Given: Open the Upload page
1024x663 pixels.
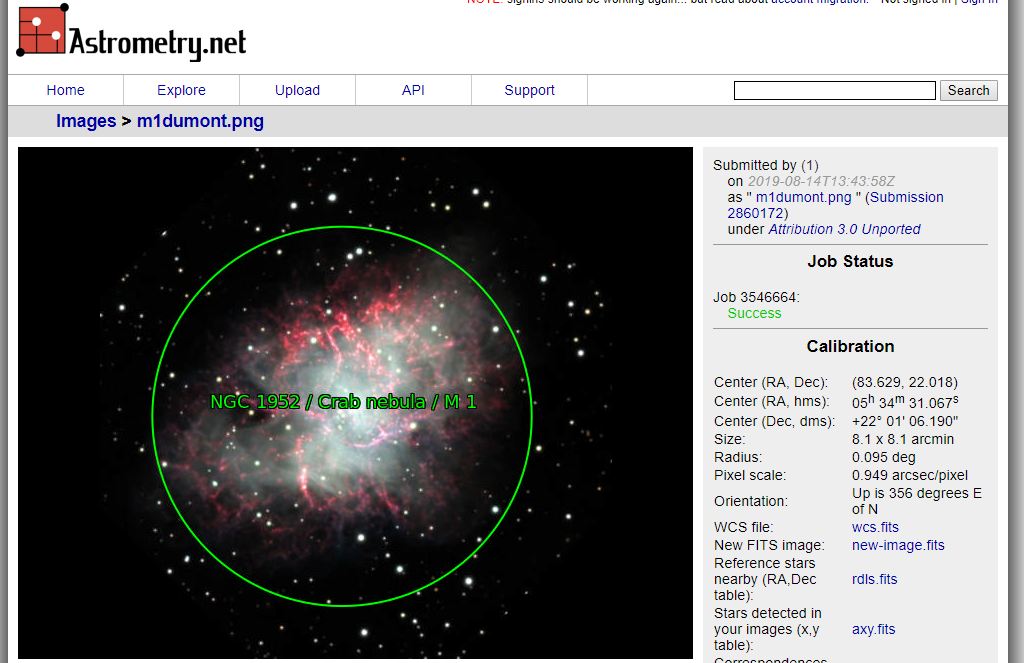Looking at the screenshot, I should pyautogui.click(x=297, y=90).
